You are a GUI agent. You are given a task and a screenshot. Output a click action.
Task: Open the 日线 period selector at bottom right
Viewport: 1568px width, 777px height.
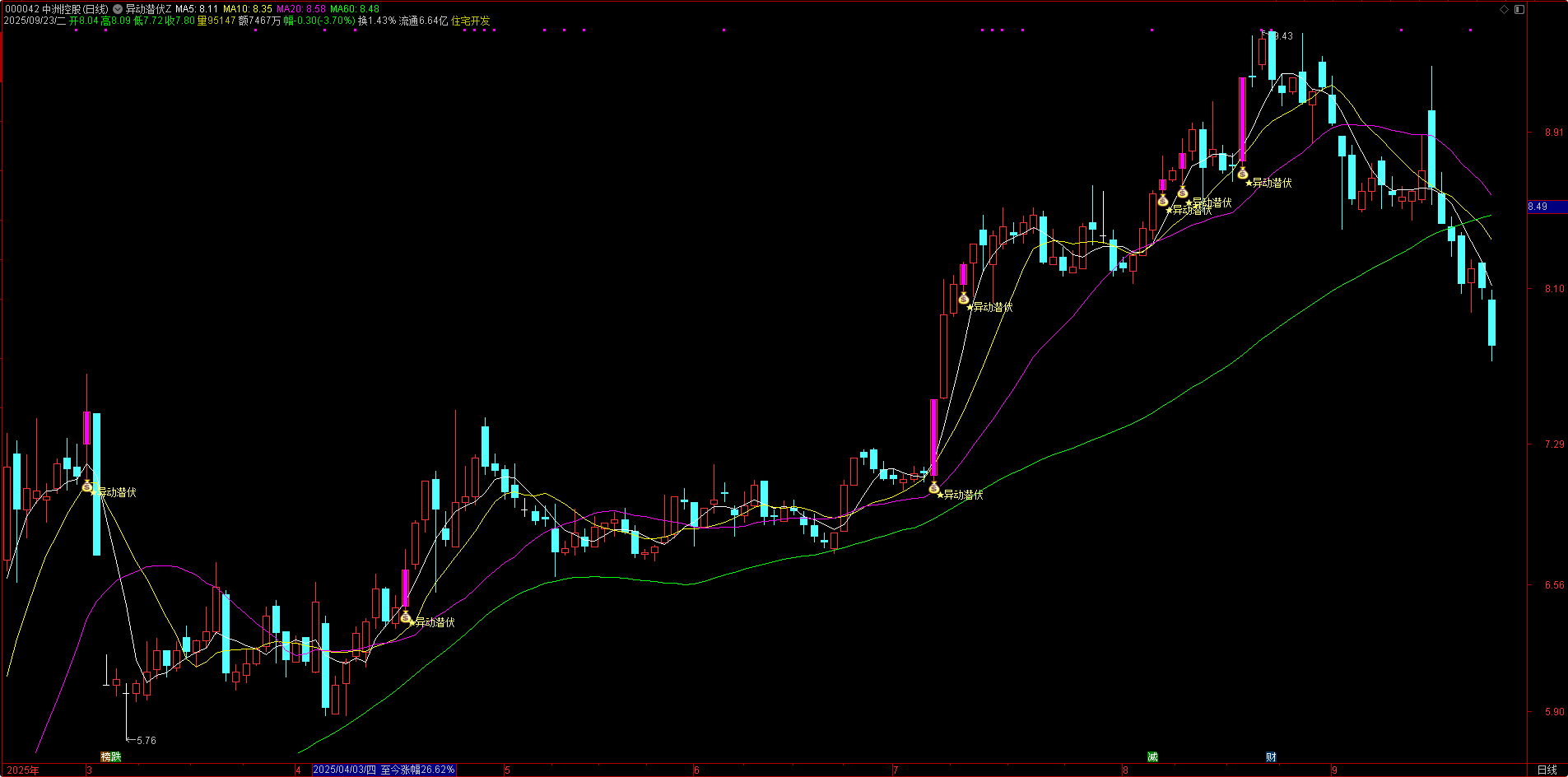tap(1547, 770)
